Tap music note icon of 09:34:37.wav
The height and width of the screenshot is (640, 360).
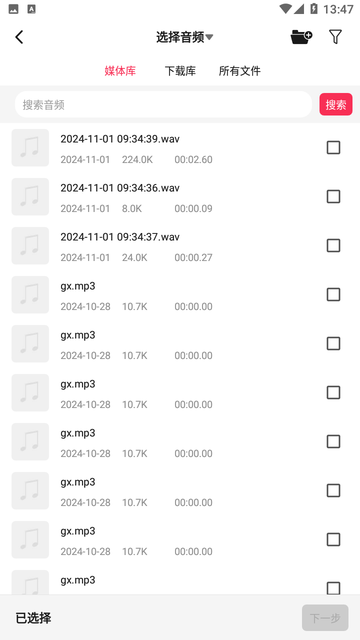click(30, 246)
